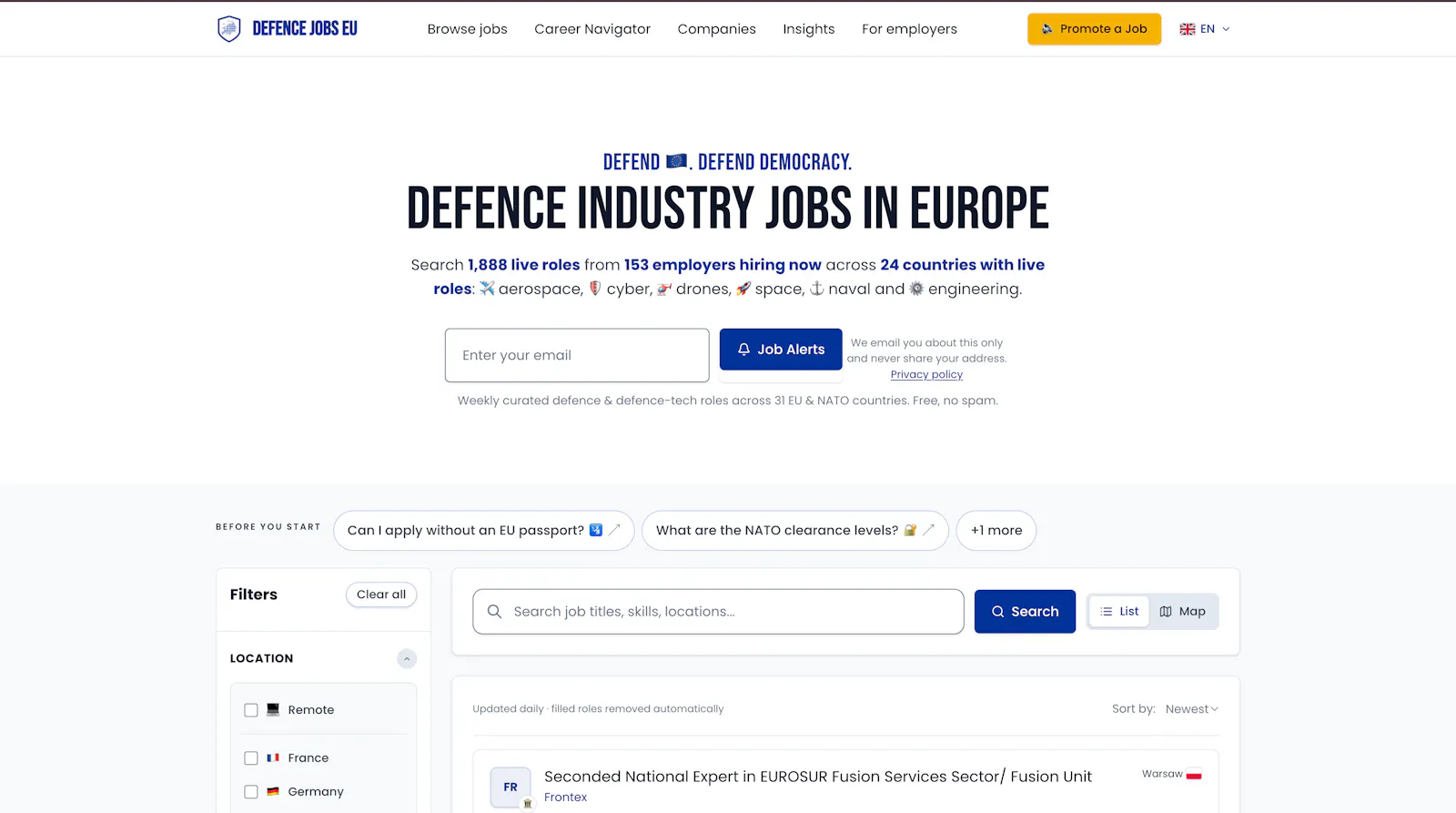The height and width of the screenshot is (813, 1456).
Task: Open the Frontex employer link
Action: coord(566,798)
